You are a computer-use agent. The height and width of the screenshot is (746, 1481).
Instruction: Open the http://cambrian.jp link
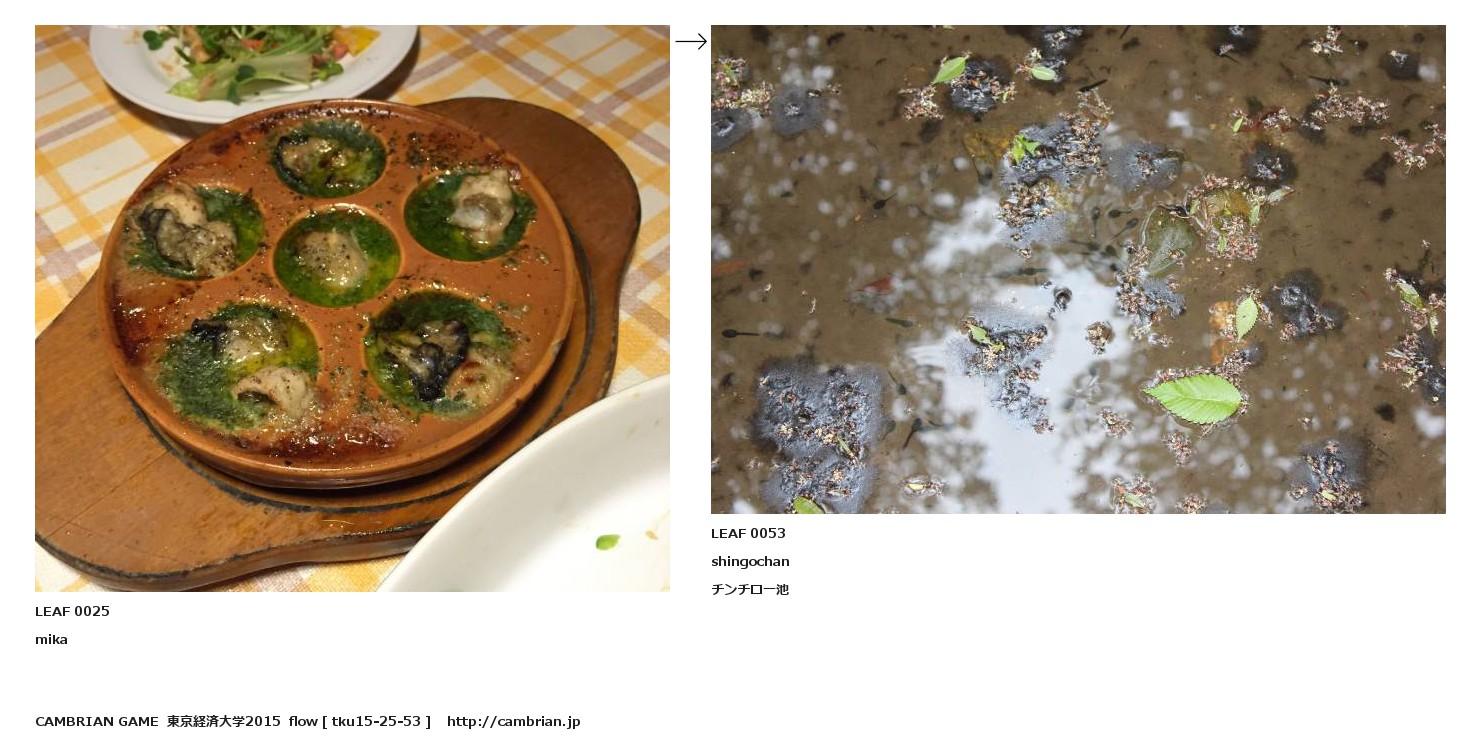[x=513, y=721]
